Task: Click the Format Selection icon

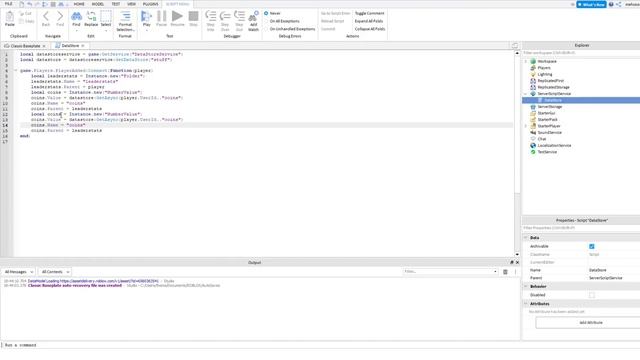Action: point(125,16)
